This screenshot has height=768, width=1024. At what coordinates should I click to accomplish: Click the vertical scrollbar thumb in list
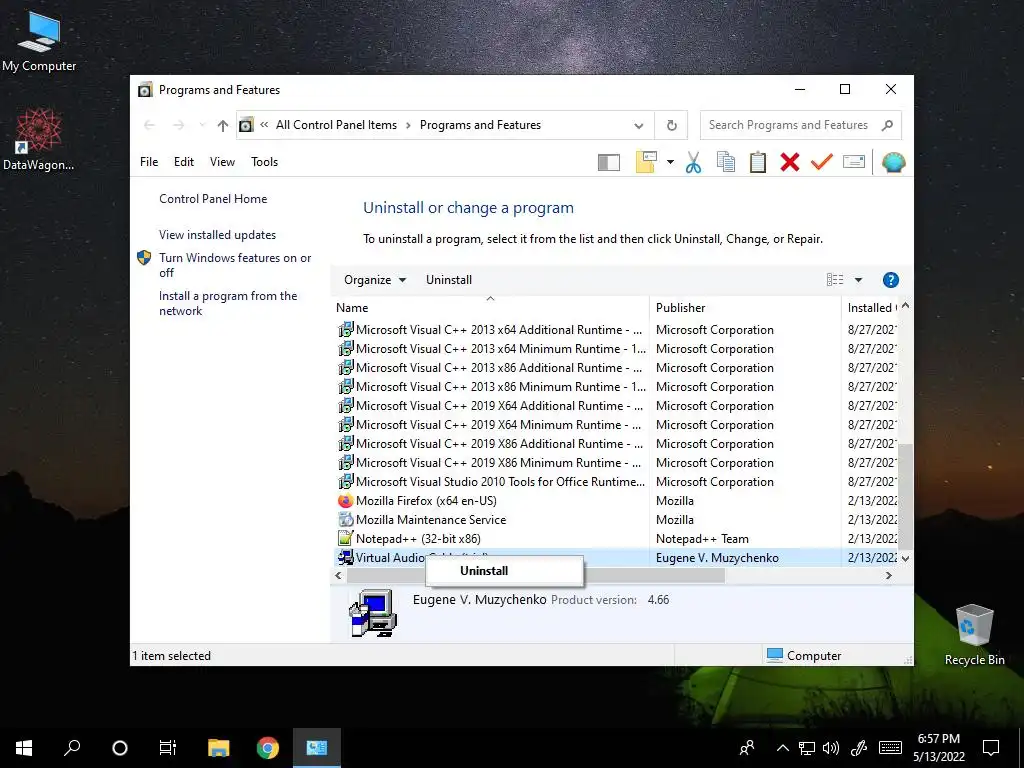[x=905, y=496]
